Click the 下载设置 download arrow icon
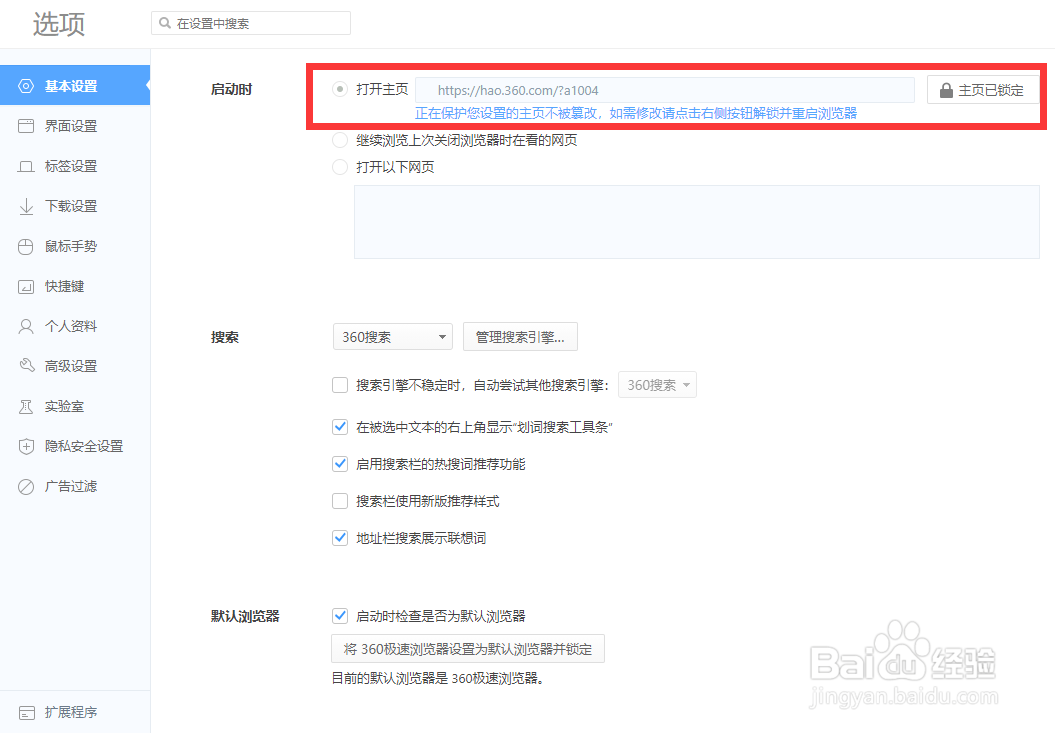 pyautogui.click(x=26, y=206)
